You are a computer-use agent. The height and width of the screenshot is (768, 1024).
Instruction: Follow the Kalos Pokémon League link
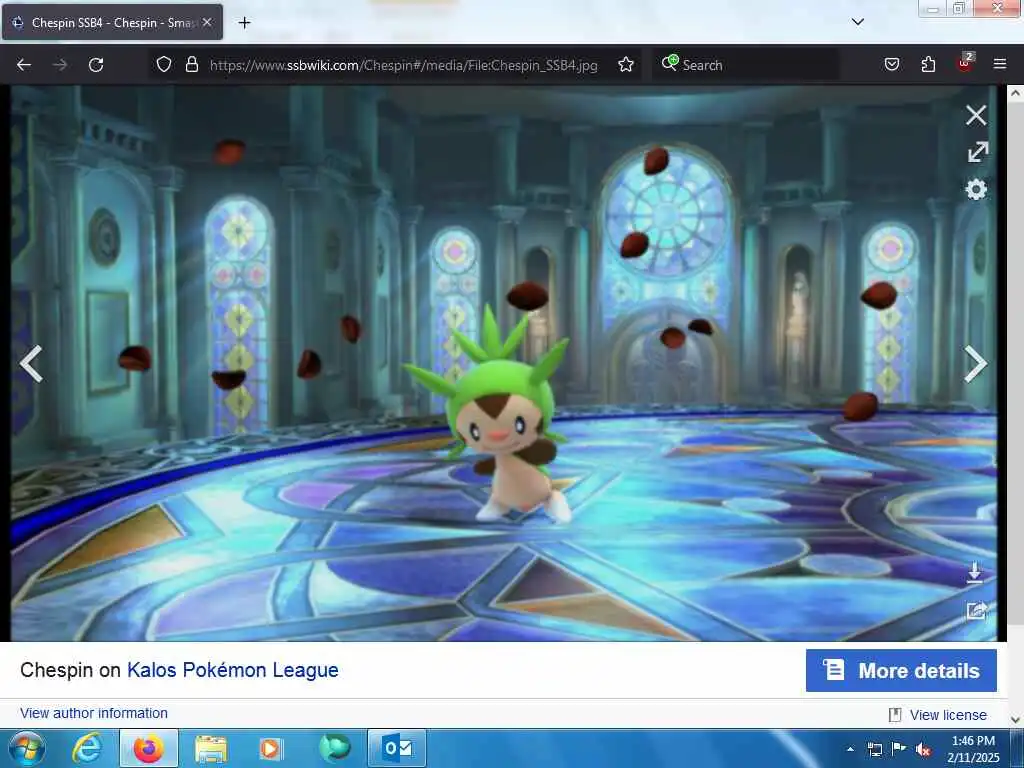click(232, 670)
